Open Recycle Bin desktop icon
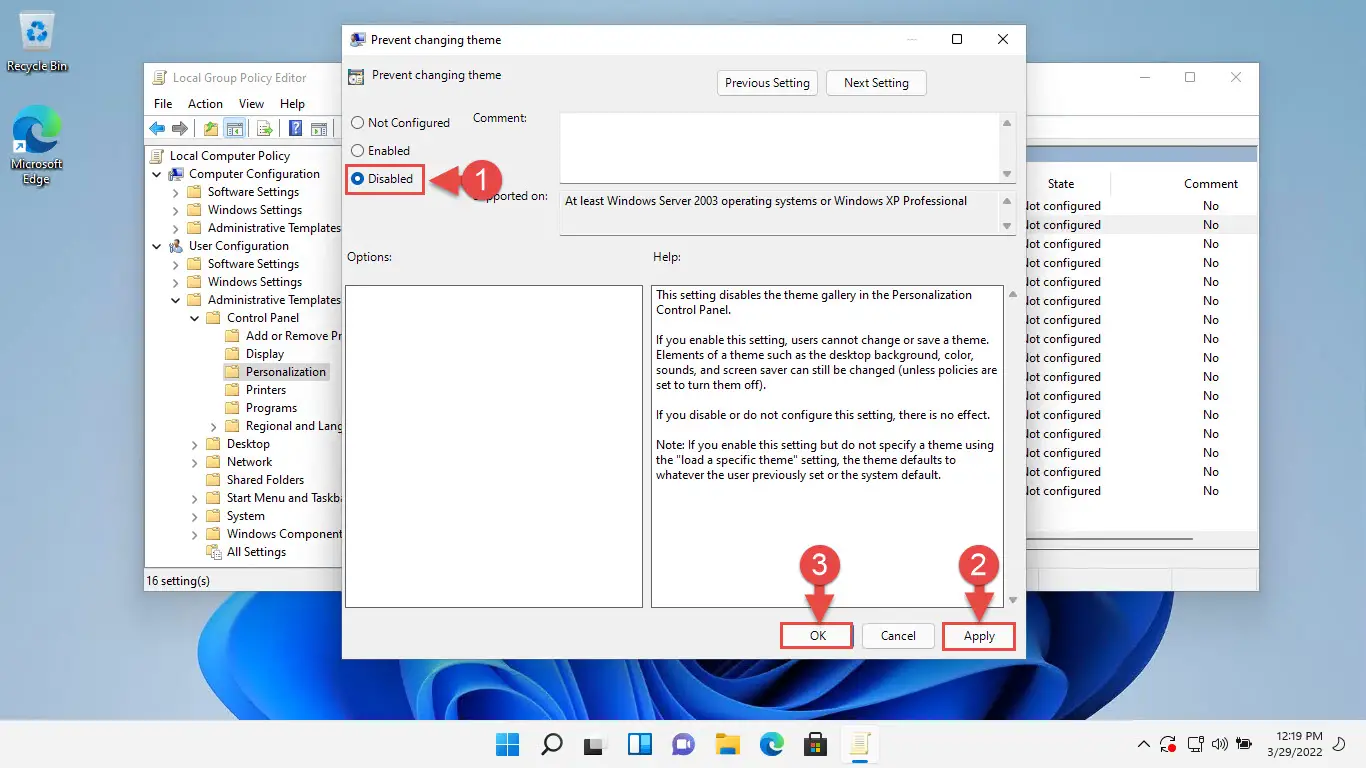1366x768 pixels. tap(37, 43)
